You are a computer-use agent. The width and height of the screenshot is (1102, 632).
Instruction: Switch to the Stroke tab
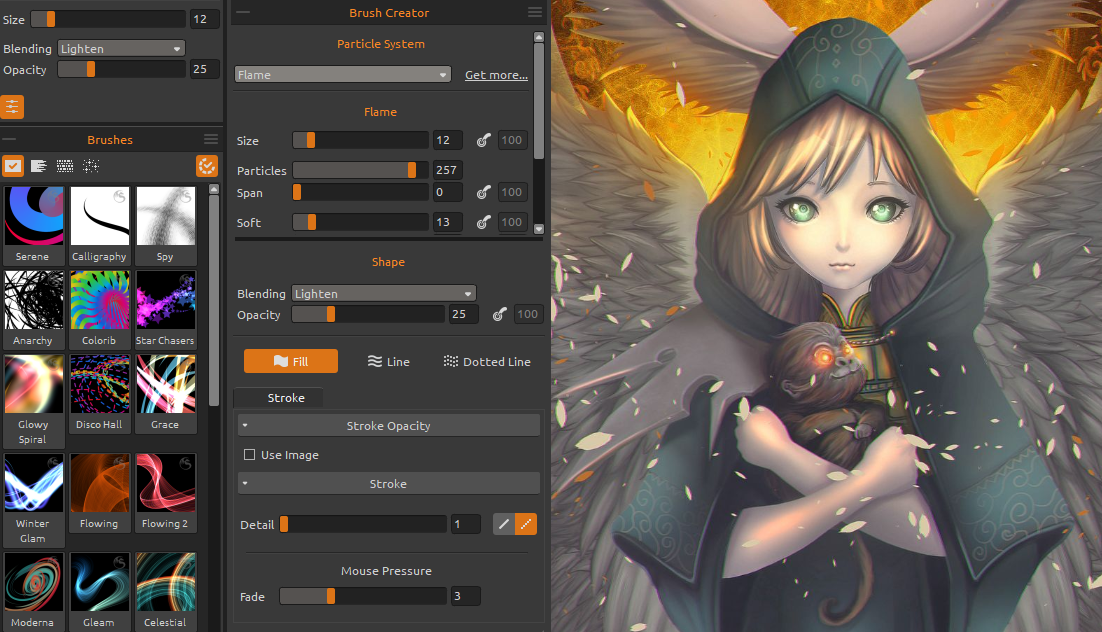tap(286, 398)
